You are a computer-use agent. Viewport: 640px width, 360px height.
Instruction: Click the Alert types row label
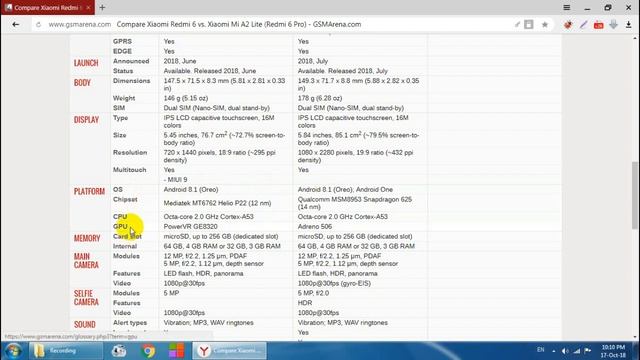point(130,323)
